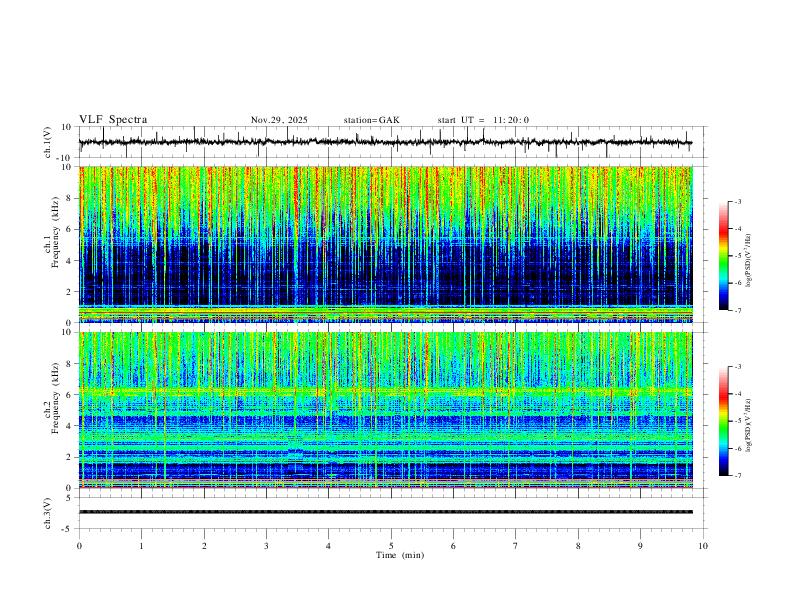Viewport: 792px width, 612px height.
Task: Click tick label 7 on Time axis
Action: [x=516, y=546]
